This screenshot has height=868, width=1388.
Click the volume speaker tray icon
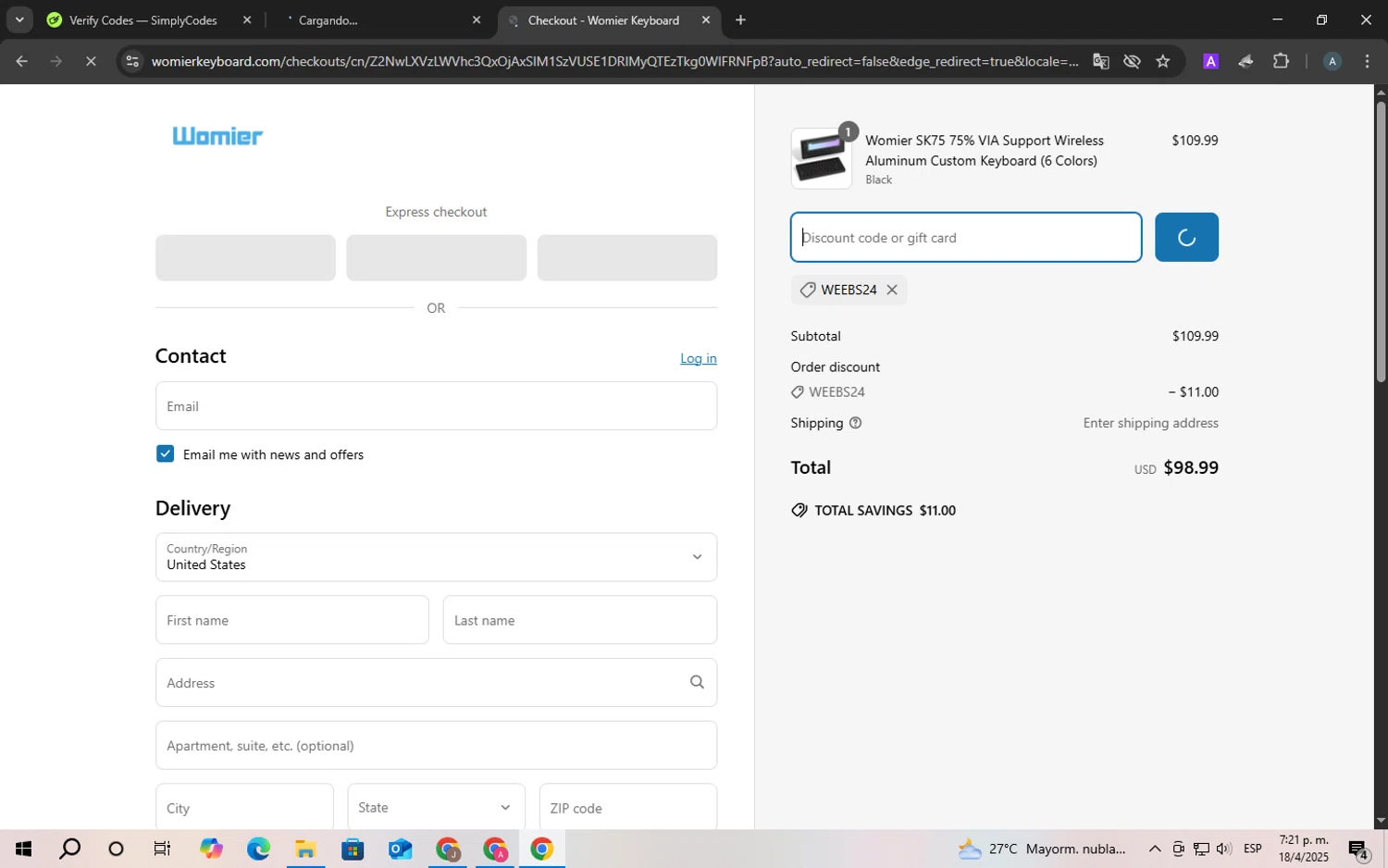[x=1223, y=849]
